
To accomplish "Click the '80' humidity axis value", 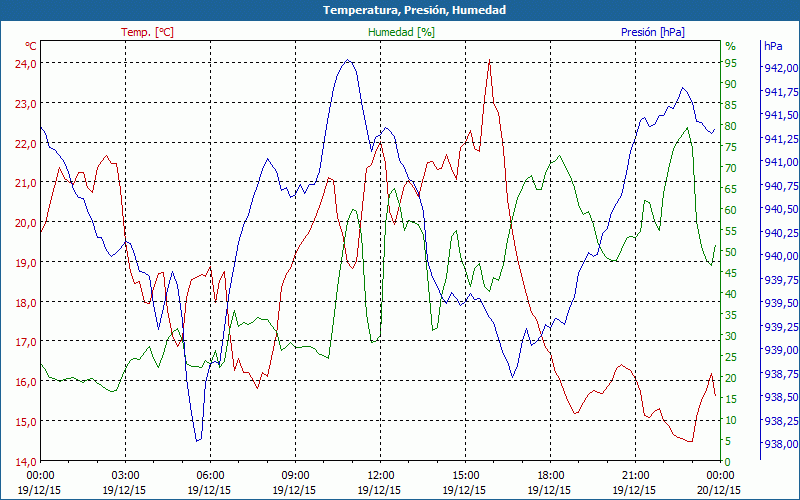I will point(731,126).
